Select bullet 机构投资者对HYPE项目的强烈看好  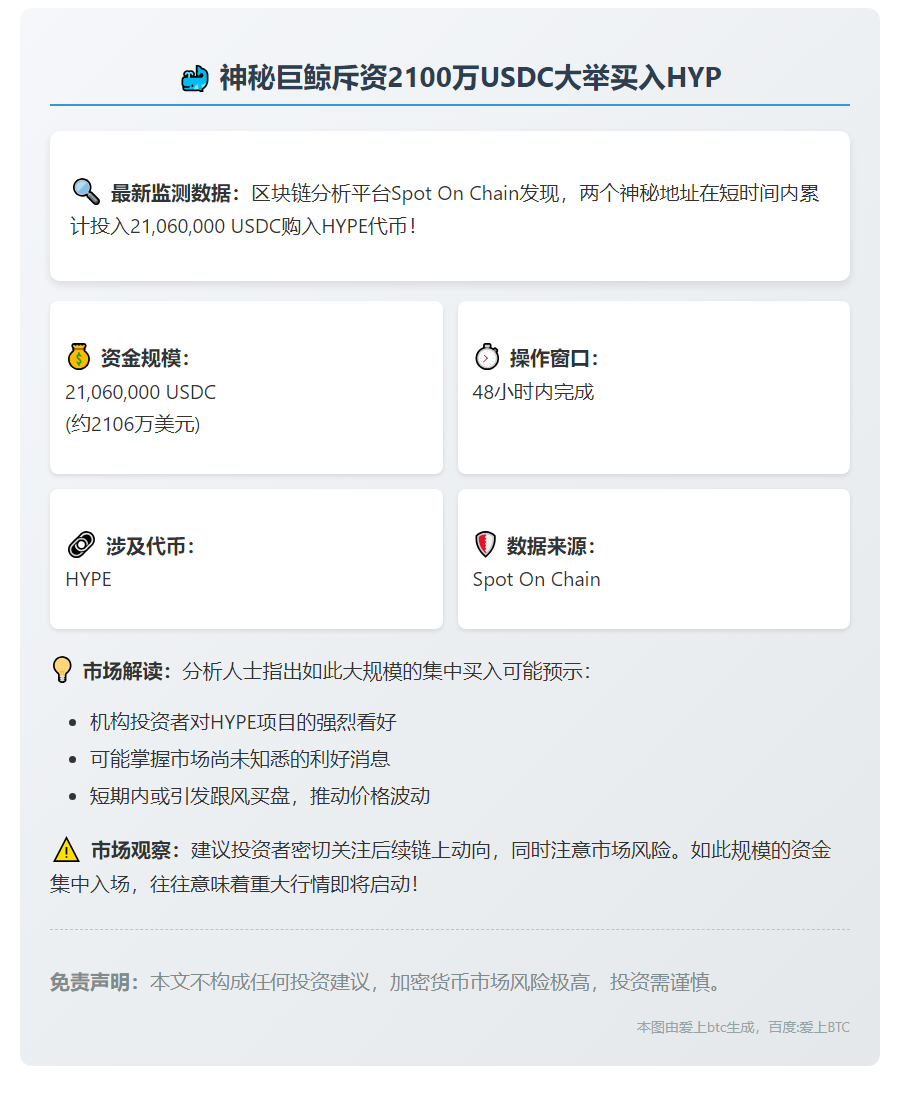point(243,722)
